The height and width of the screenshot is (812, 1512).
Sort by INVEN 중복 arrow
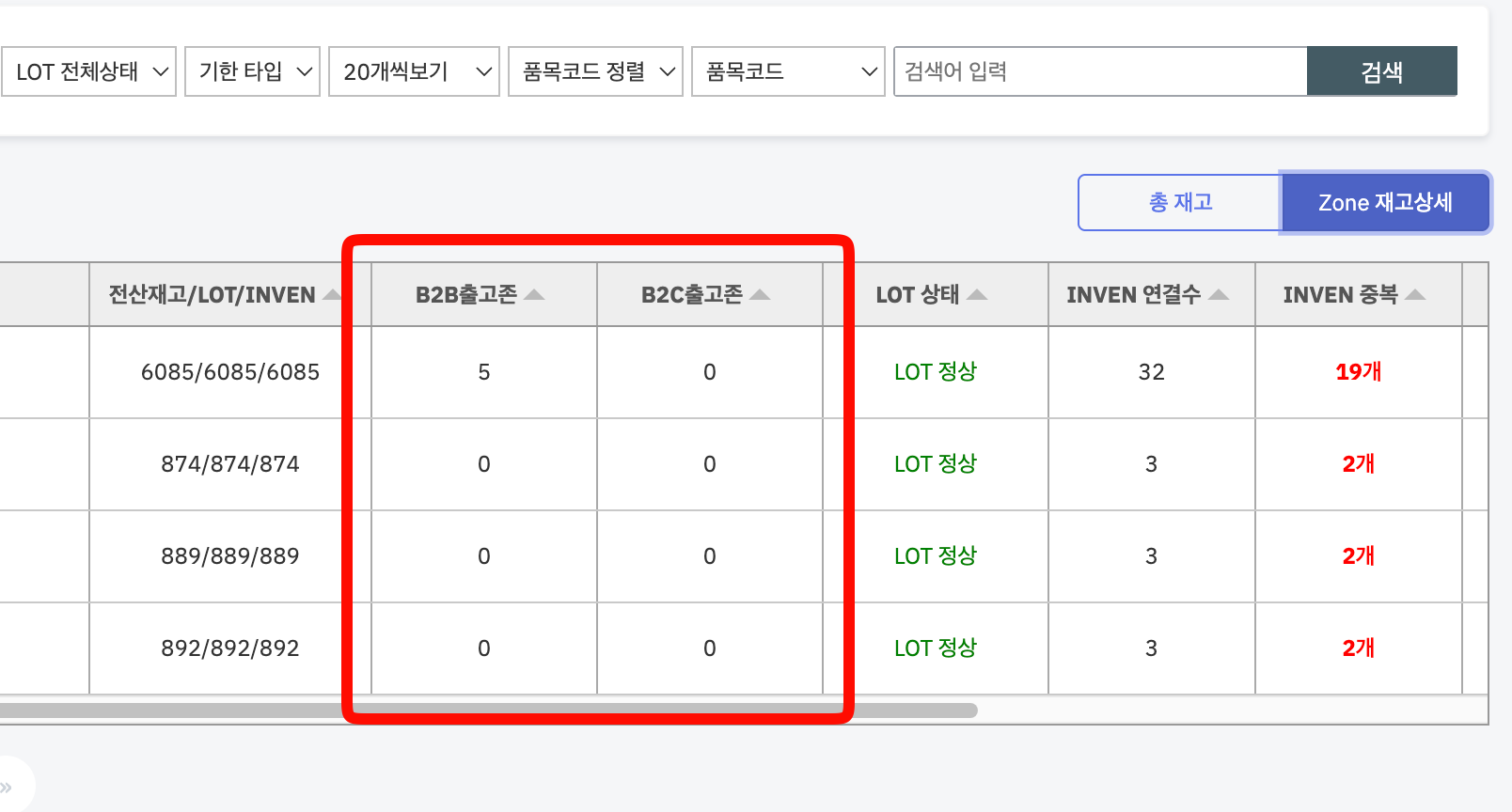pos(1415,295)
